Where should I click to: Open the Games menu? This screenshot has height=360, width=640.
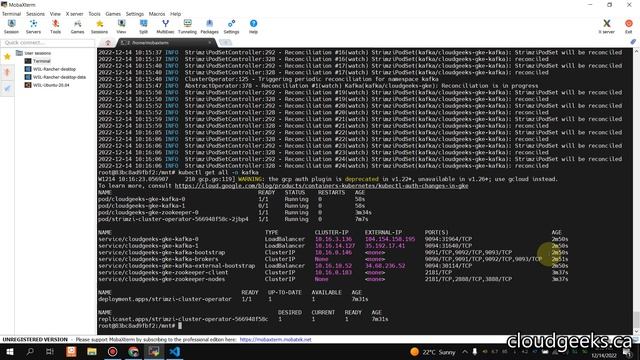(113, 14)
